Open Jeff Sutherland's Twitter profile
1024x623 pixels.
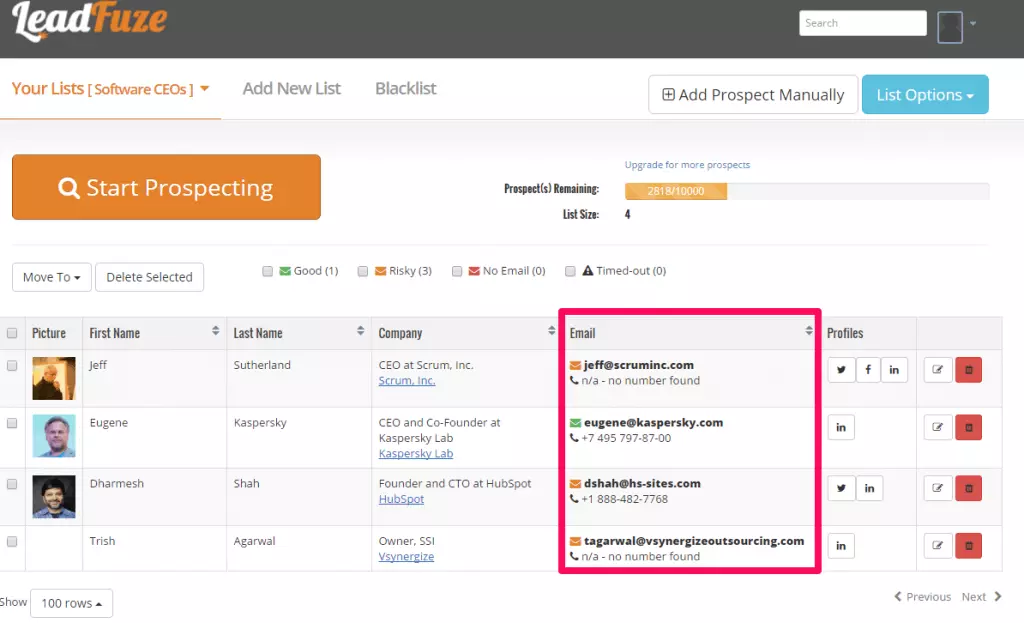point(841,370)
